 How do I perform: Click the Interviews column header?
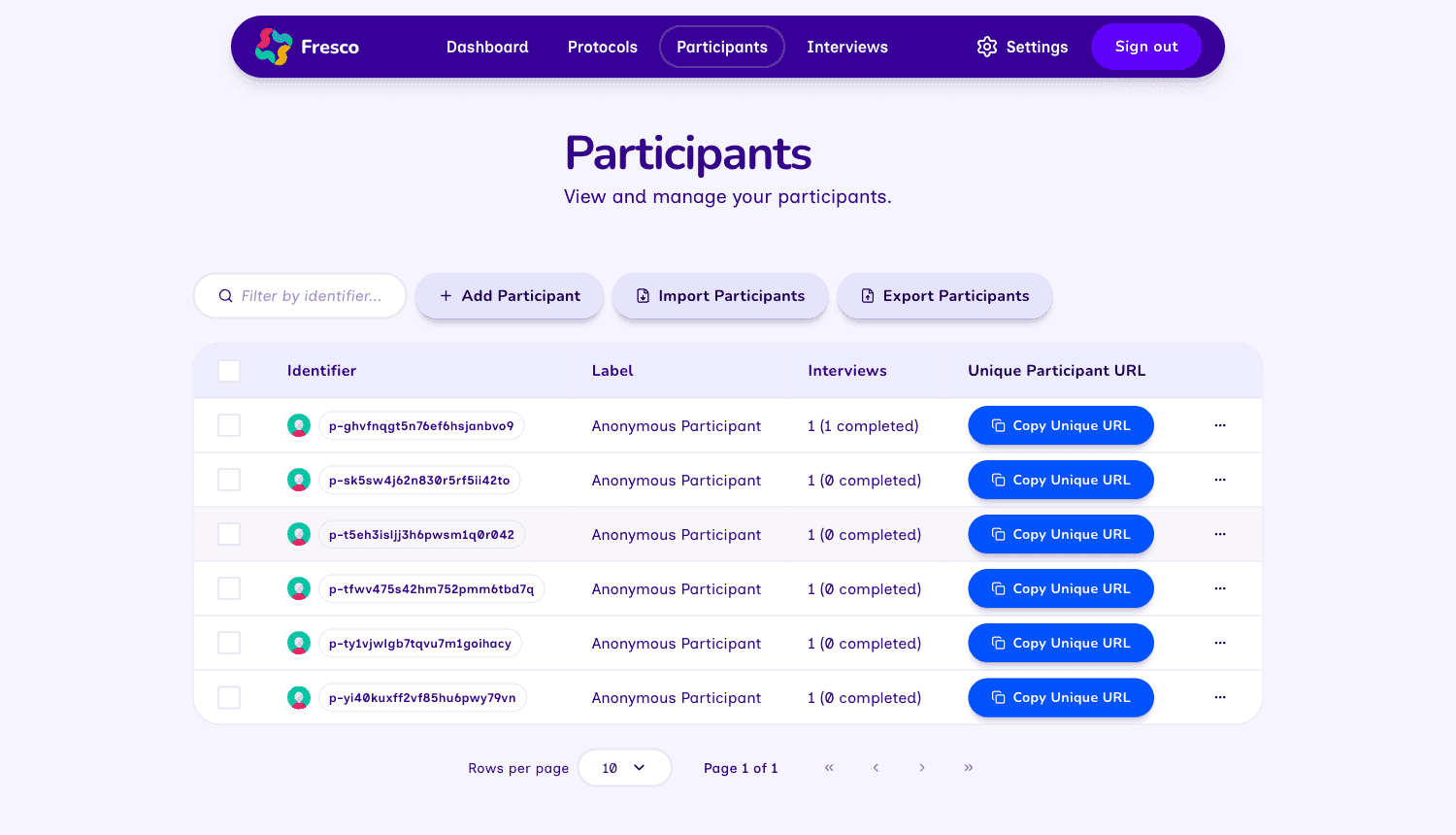tap(847, 371)
